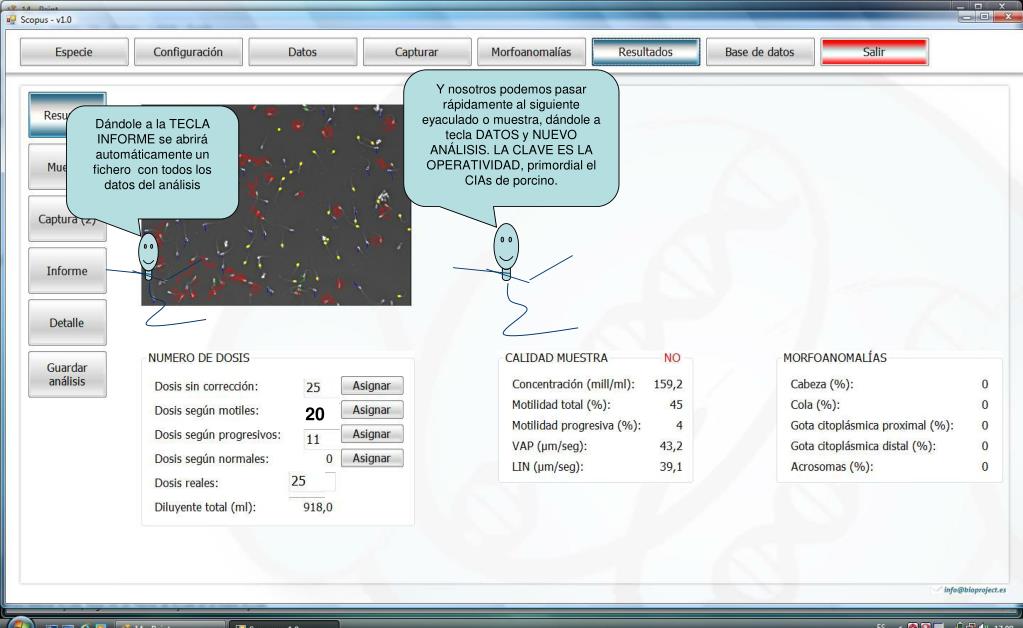Select the Resultados tab
The image size is (1023, 628).
646,52
